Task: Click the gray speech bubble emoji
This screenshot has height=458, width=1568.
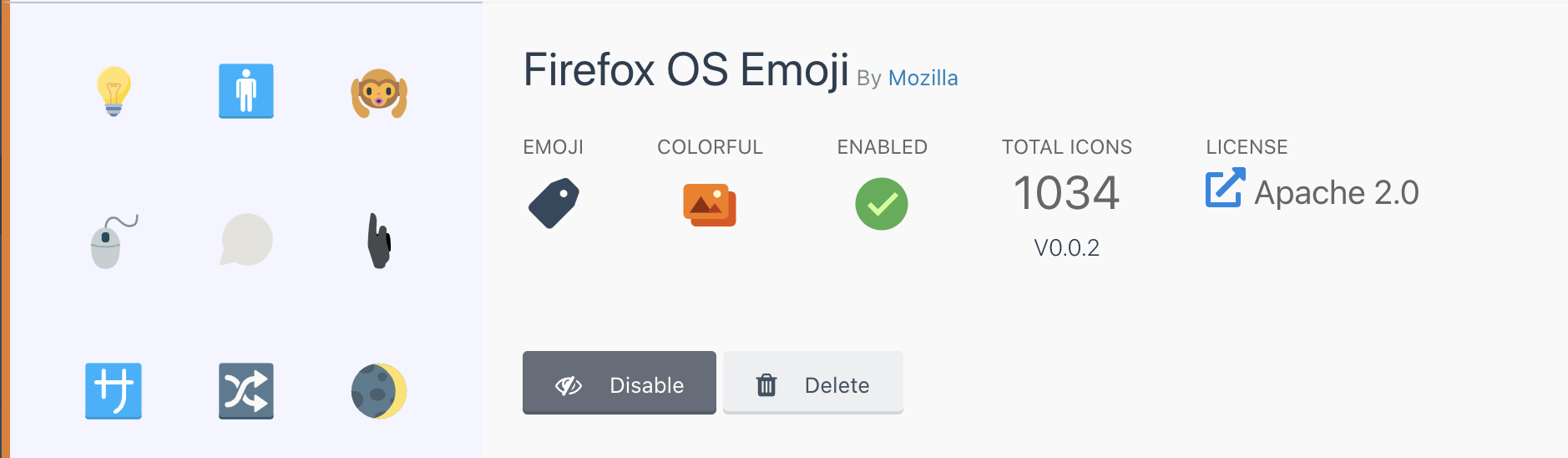Action: coord(246,240)
